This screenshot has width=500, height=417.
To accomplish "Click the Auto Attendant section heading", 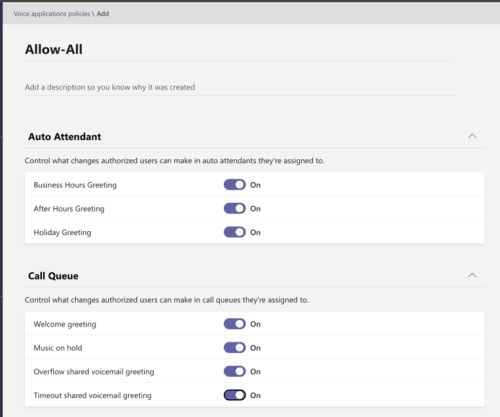I will click(x=65, y=137).
